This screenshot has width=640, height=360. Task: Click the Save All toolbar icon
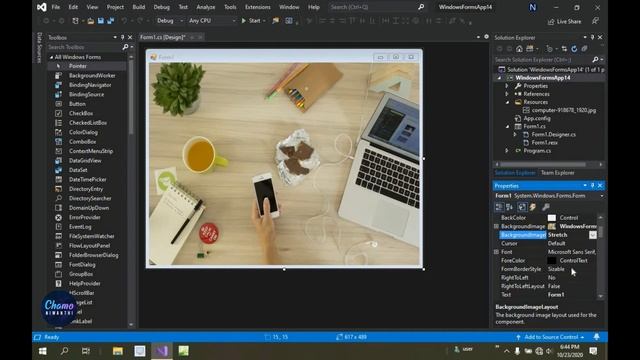[x=111, y=21]
